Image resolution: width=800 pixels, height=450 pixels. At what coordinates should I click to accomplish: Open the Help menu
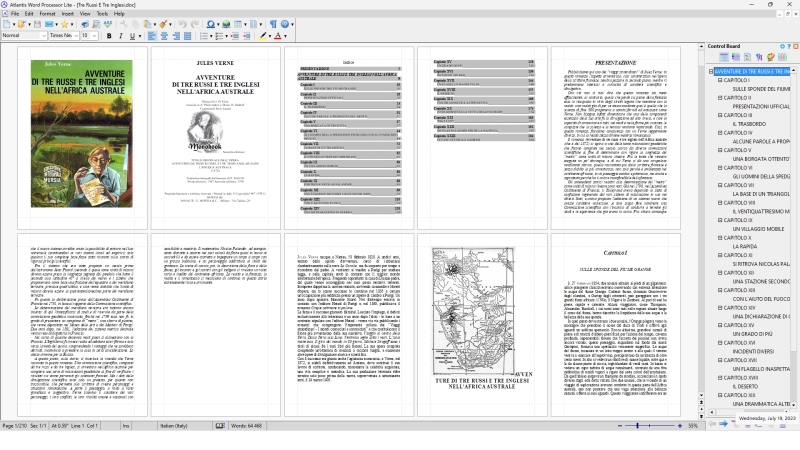[119, 14]
